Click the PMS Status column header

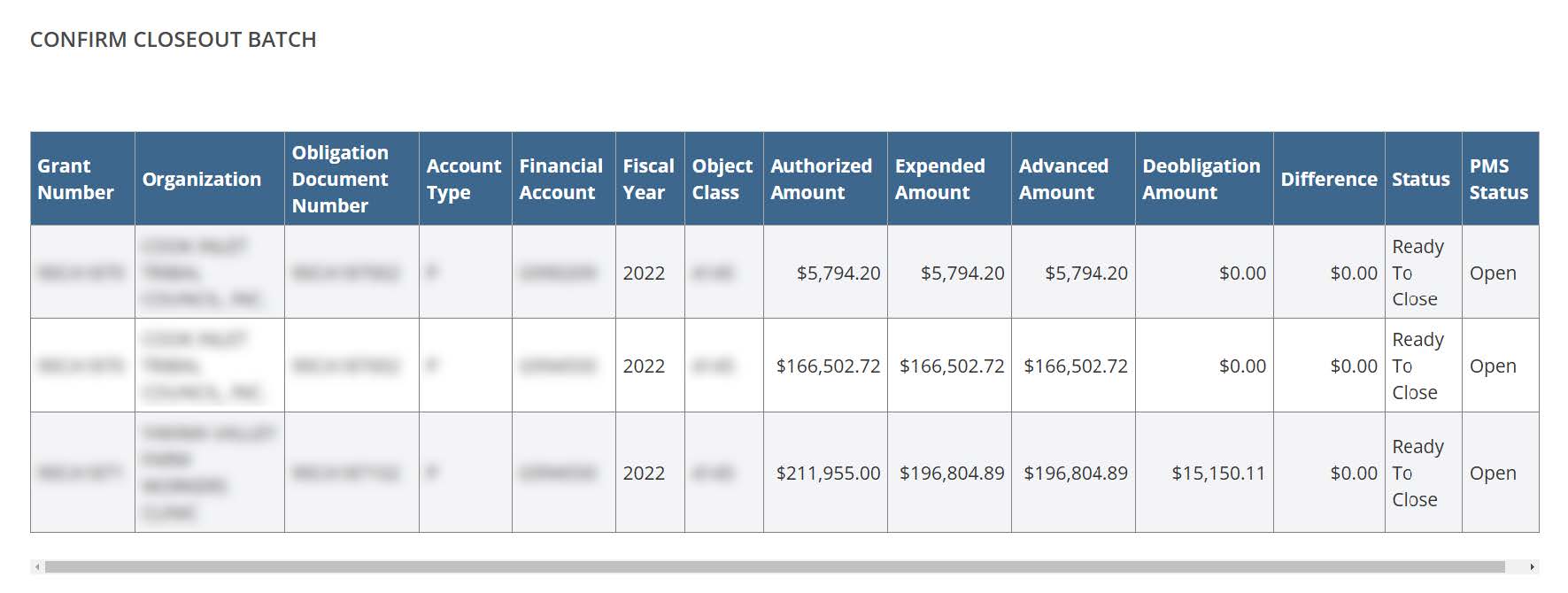[1498, 179]
